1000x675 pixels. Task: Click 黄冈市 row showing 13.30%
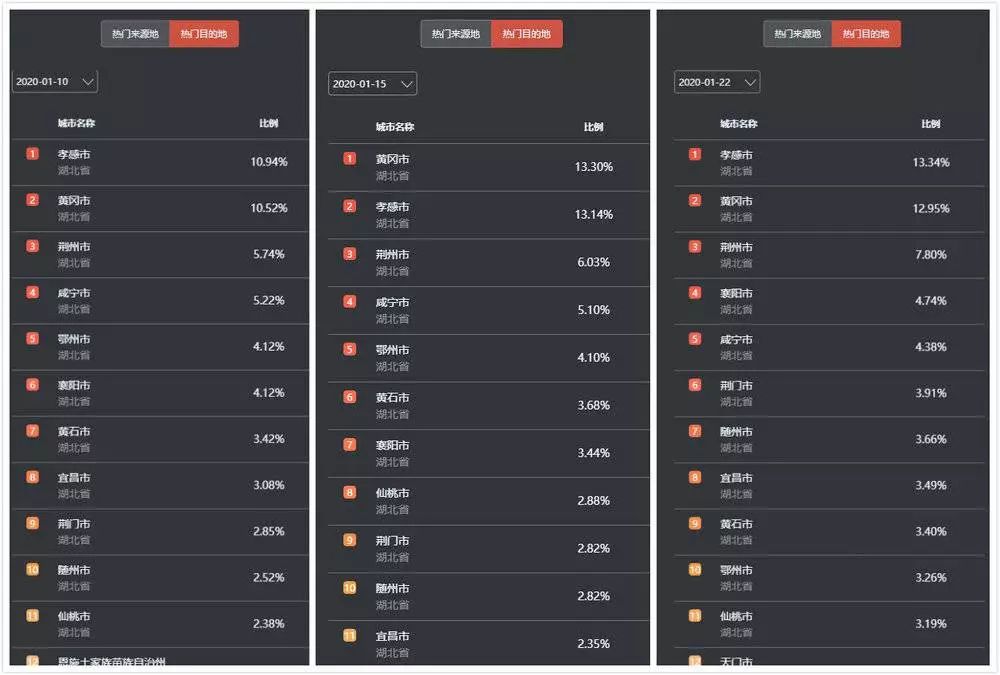click(x=489, y=167)
